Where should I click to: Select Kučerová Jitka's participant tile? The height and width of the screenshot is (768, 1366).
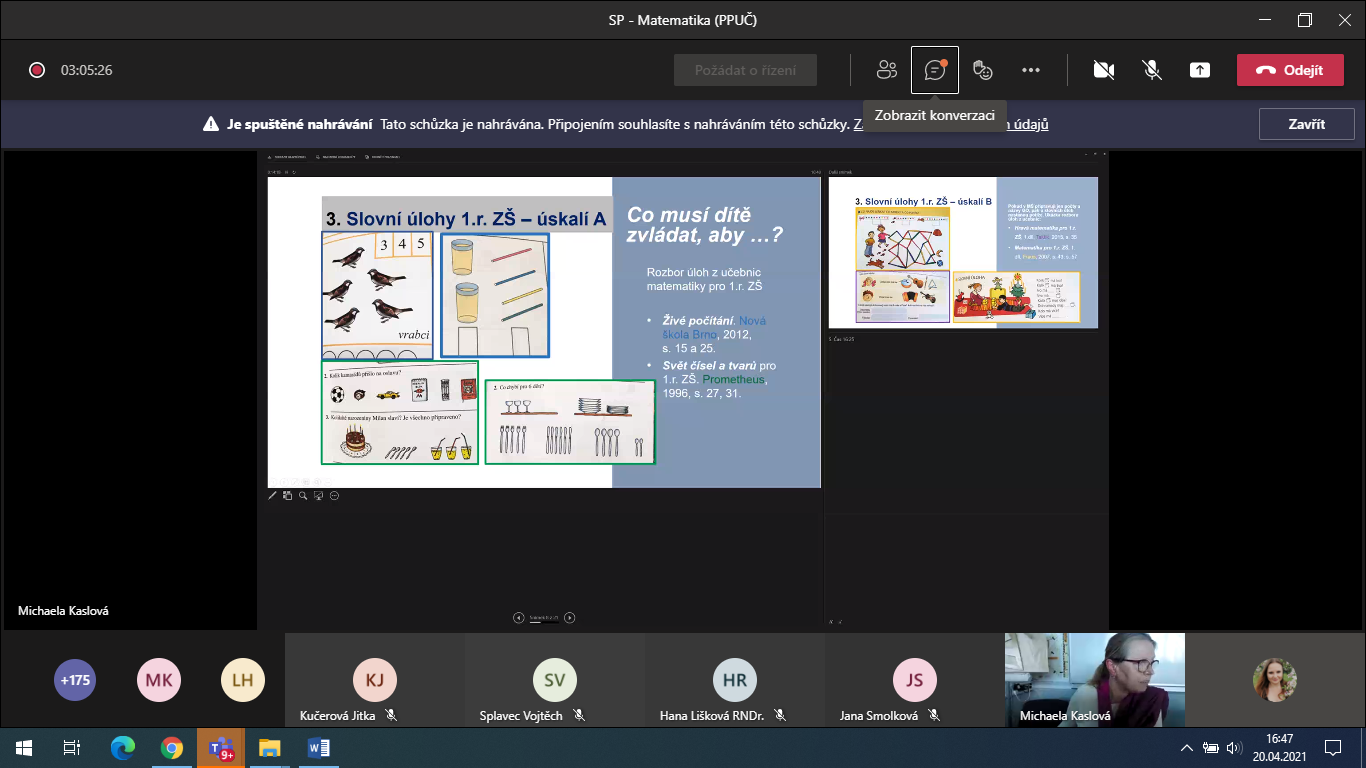(375, 680)
